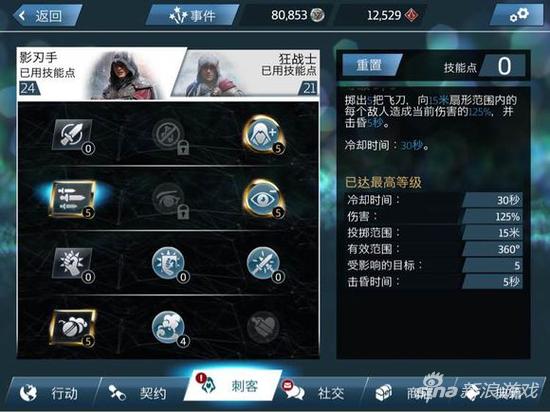Select the hooded assassin plus skill

[x=264, y=135]
